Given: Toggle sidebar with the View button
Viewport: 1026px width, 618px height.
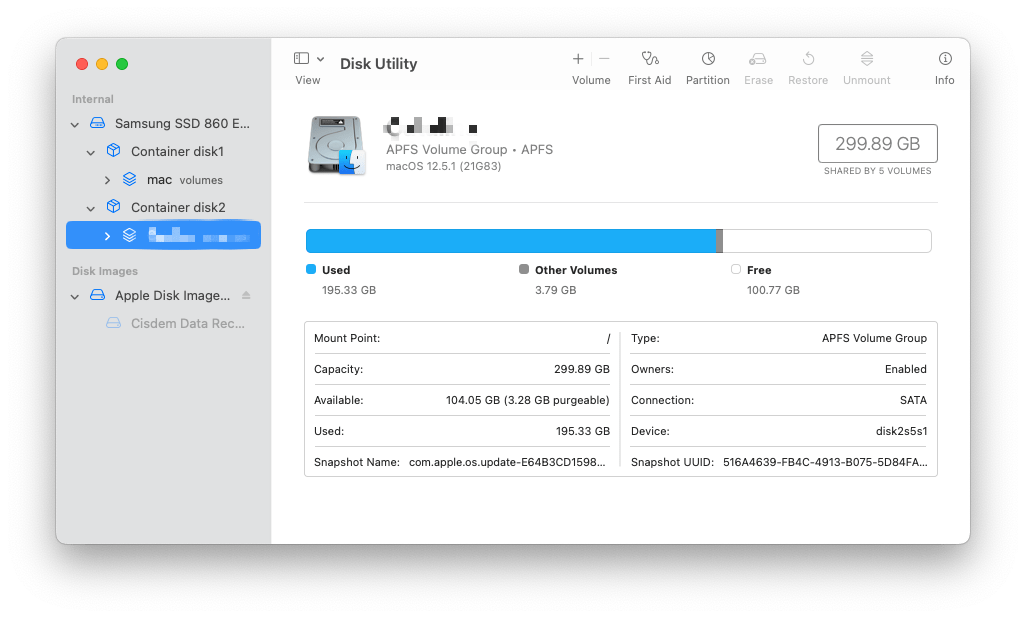Looking at the screenshot, I should click(302, 59).
